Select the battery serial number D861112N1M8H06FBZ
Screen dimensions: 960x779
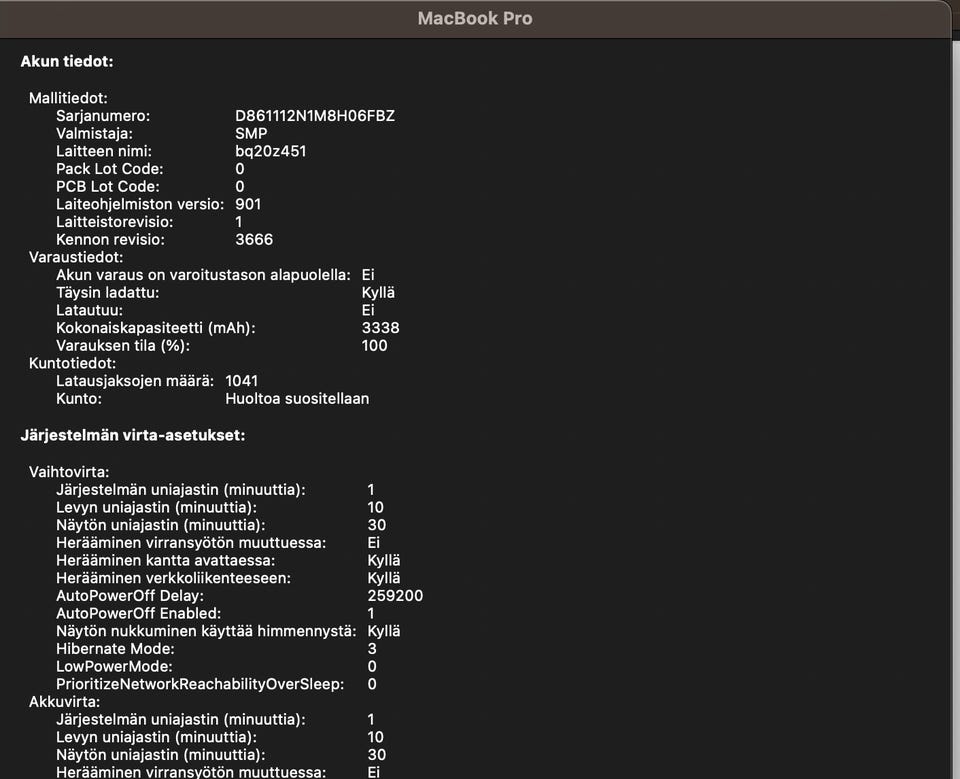point(315,116)
